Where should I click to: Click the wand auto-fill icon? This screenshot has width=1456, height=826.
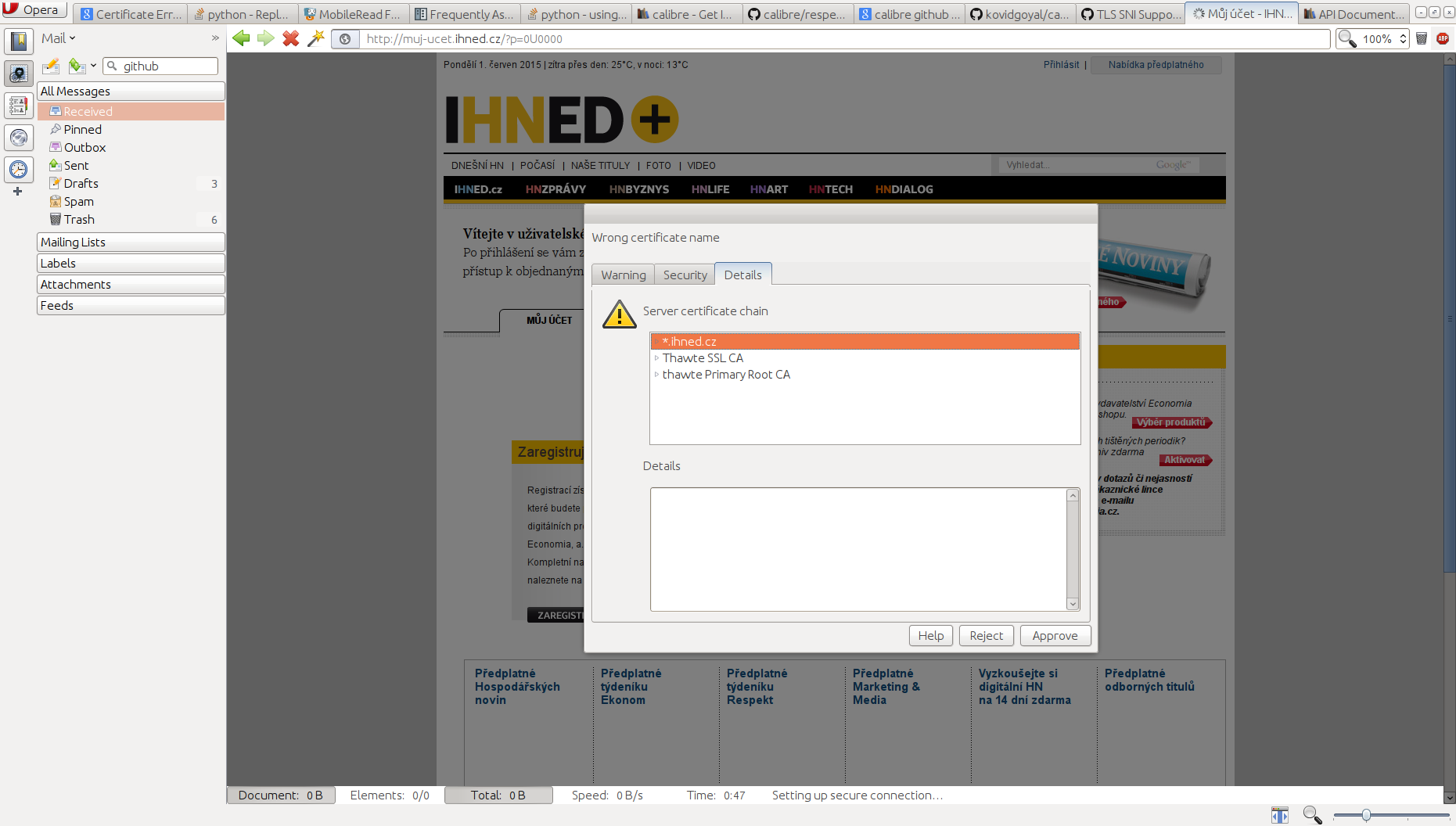tap(316, 38)
